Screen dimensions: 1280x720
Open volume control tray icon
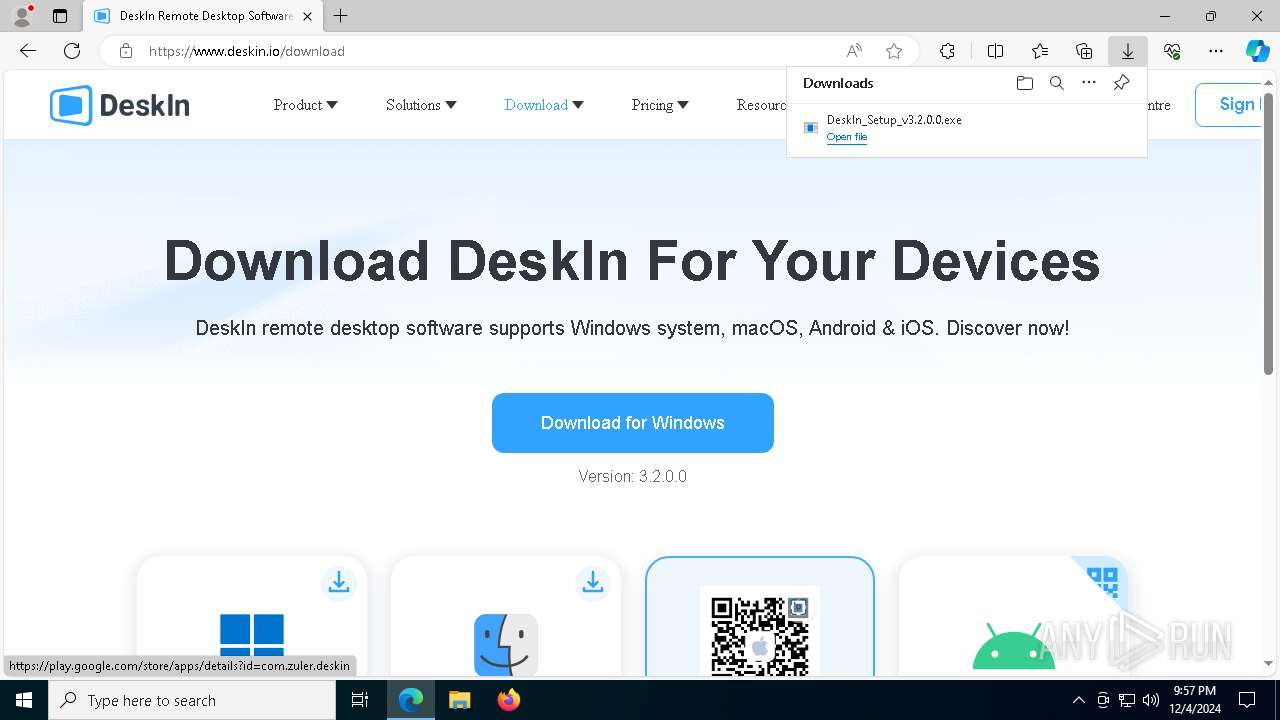tap(1151, 700)
